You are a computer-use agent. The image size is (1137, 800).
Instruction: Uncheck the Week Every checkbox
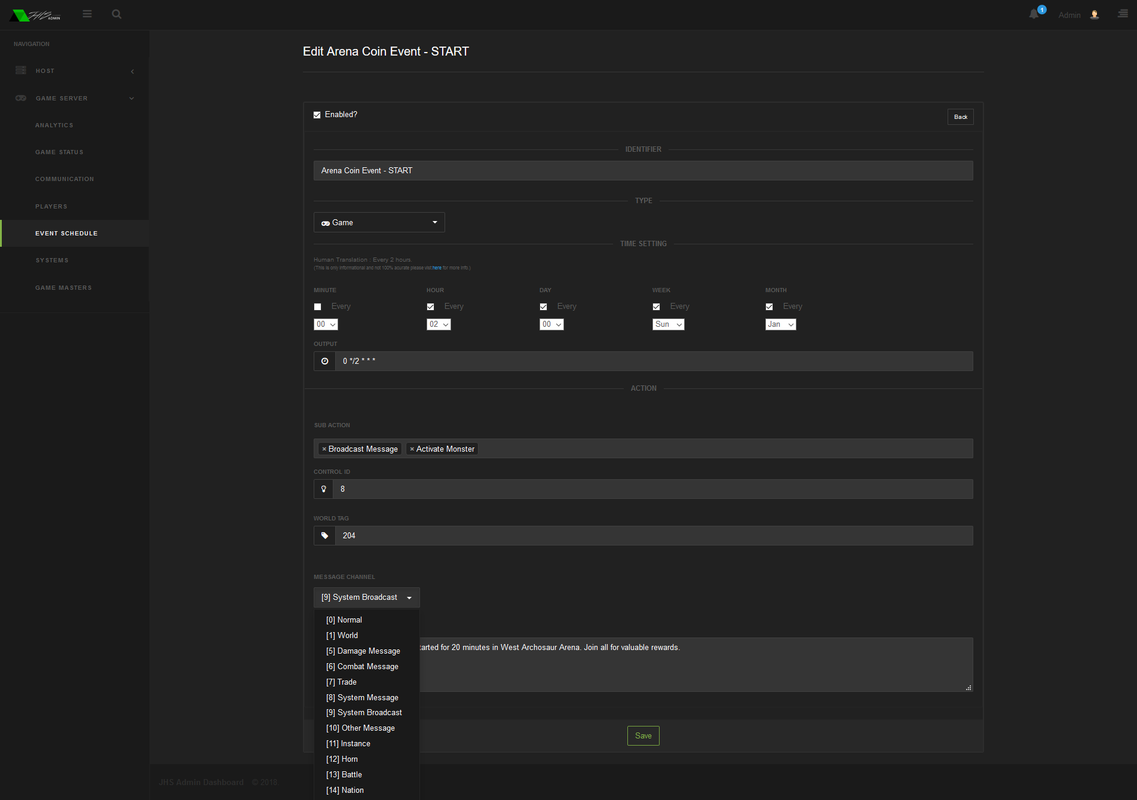coord(656,307)
